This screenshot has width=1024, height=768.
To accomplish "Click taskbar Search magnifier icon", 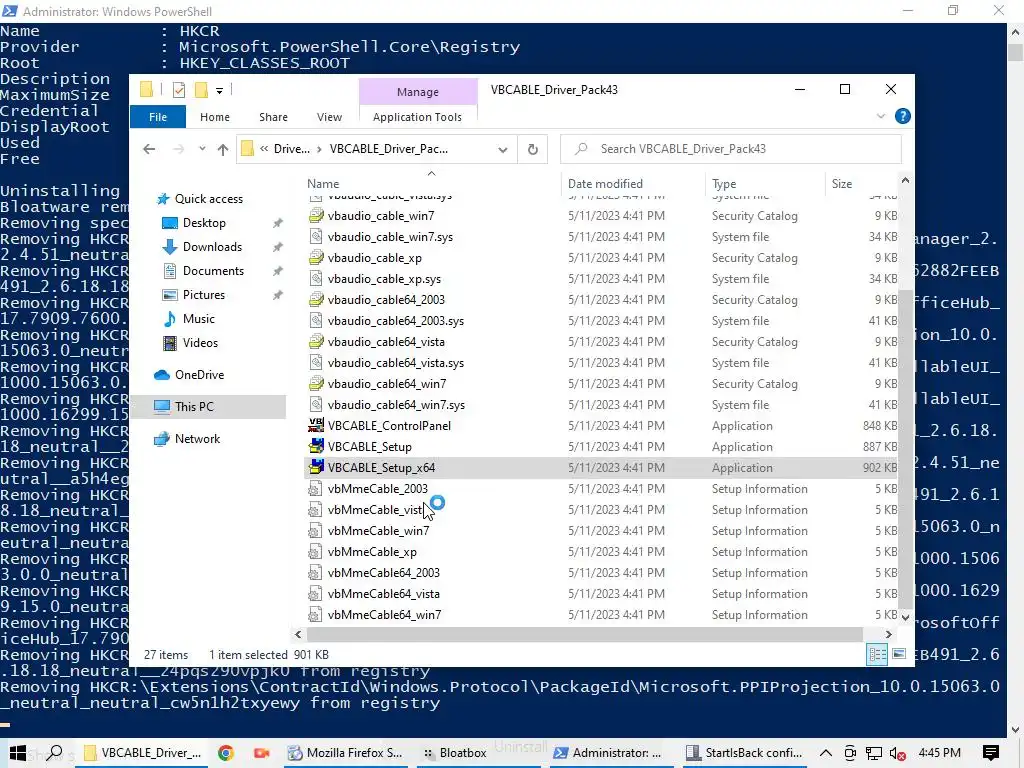I will (55, 753).
